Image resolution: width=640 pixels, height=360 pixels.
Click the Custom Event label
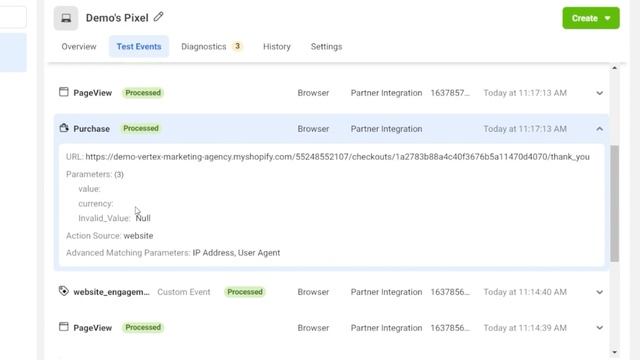pos(184,292)
